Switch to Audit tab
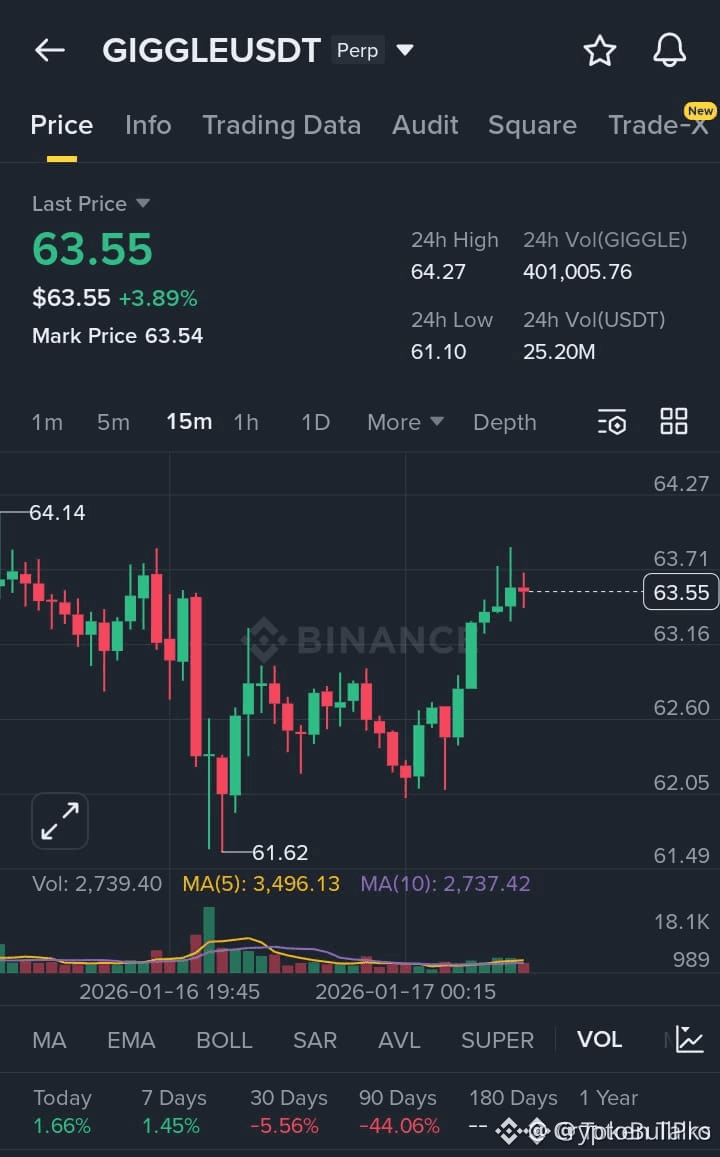This screenshot has height=1157, width=720. (425, 125)
